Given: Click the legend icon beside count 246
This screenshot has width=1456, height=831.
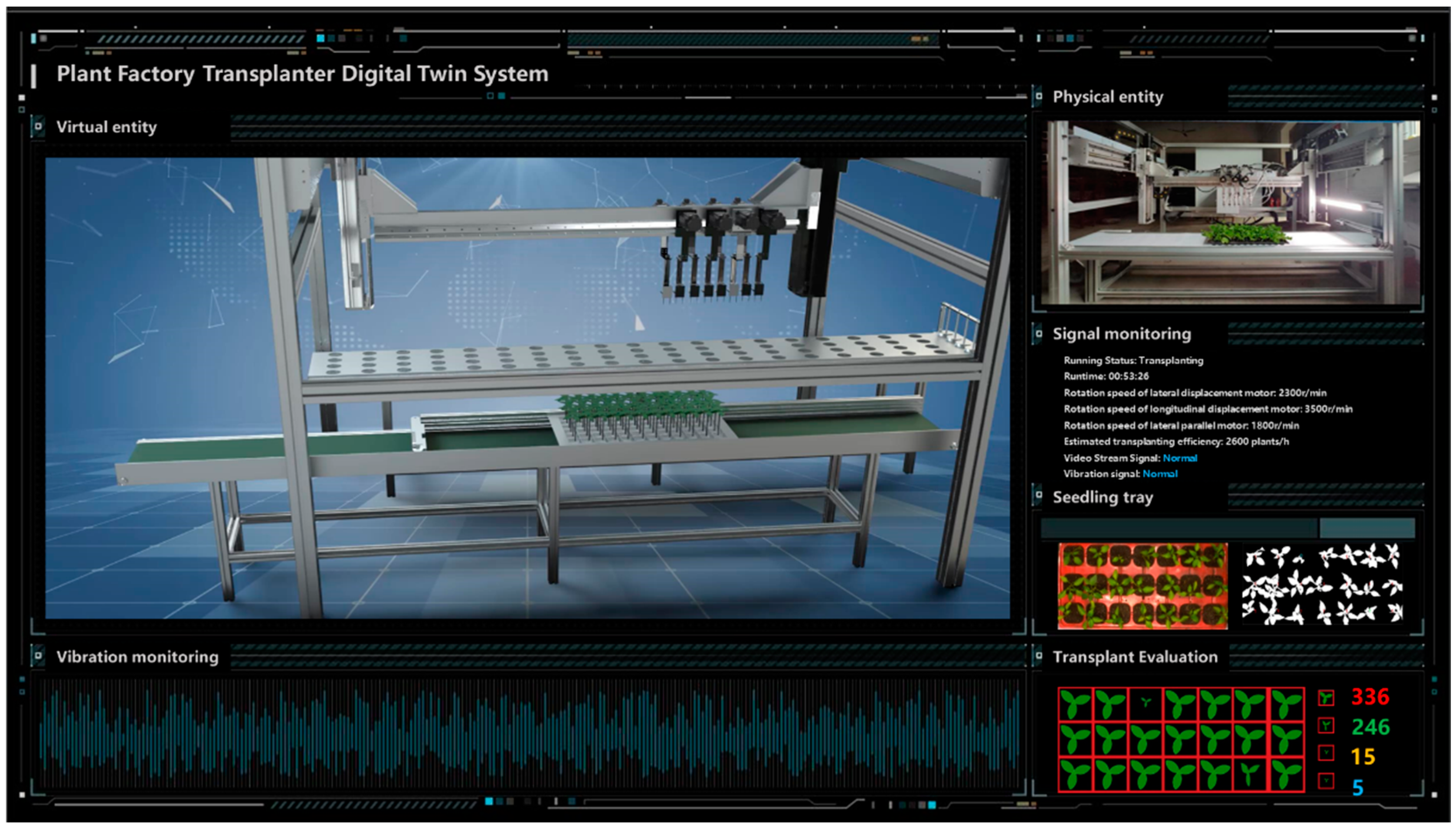Looking at the screenshot, I should pyautogui.click(x=1325, y=726).
